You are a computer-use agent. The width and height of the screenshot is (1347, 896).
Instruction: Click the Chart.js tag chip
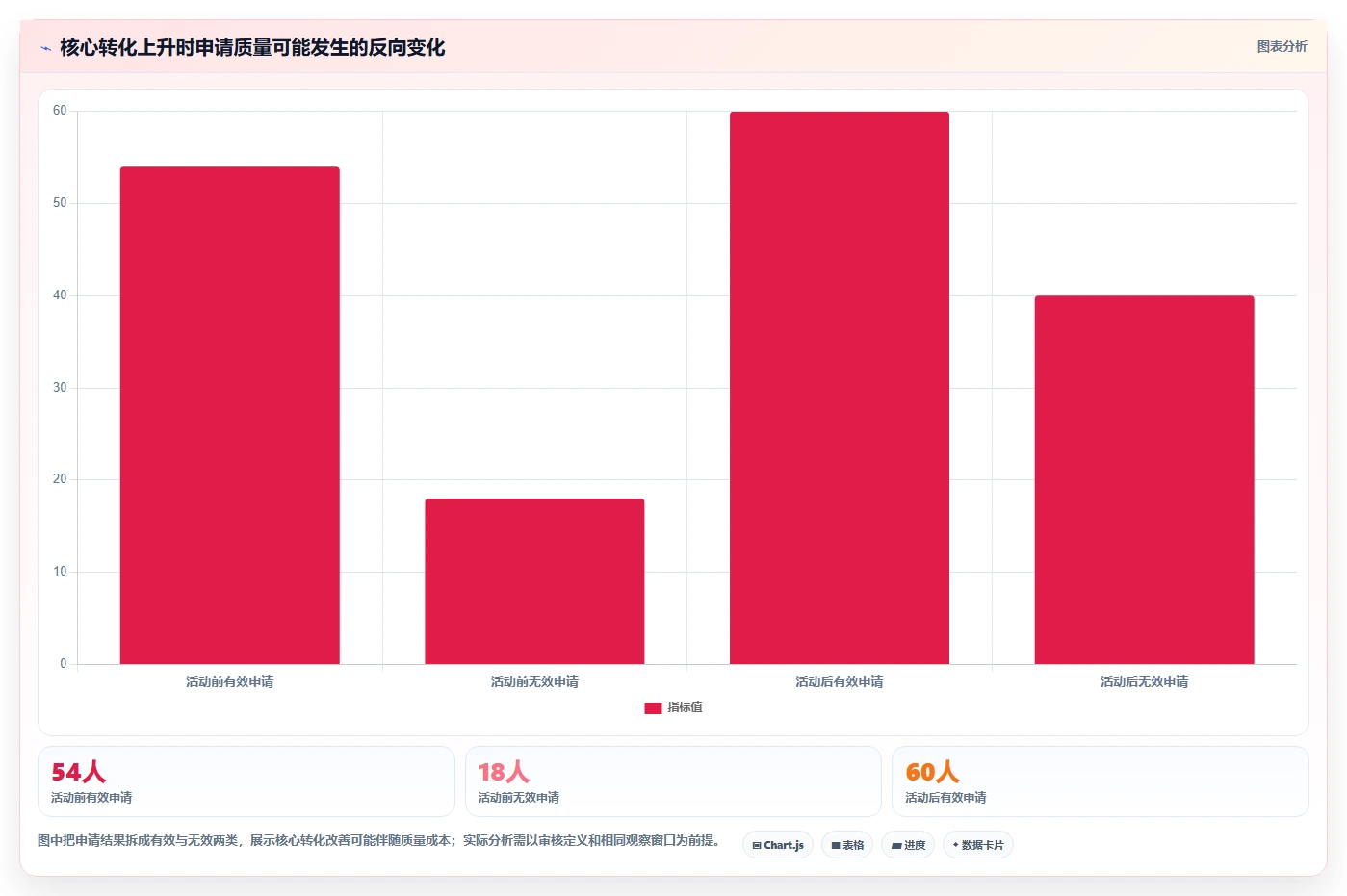coord(778,845)
